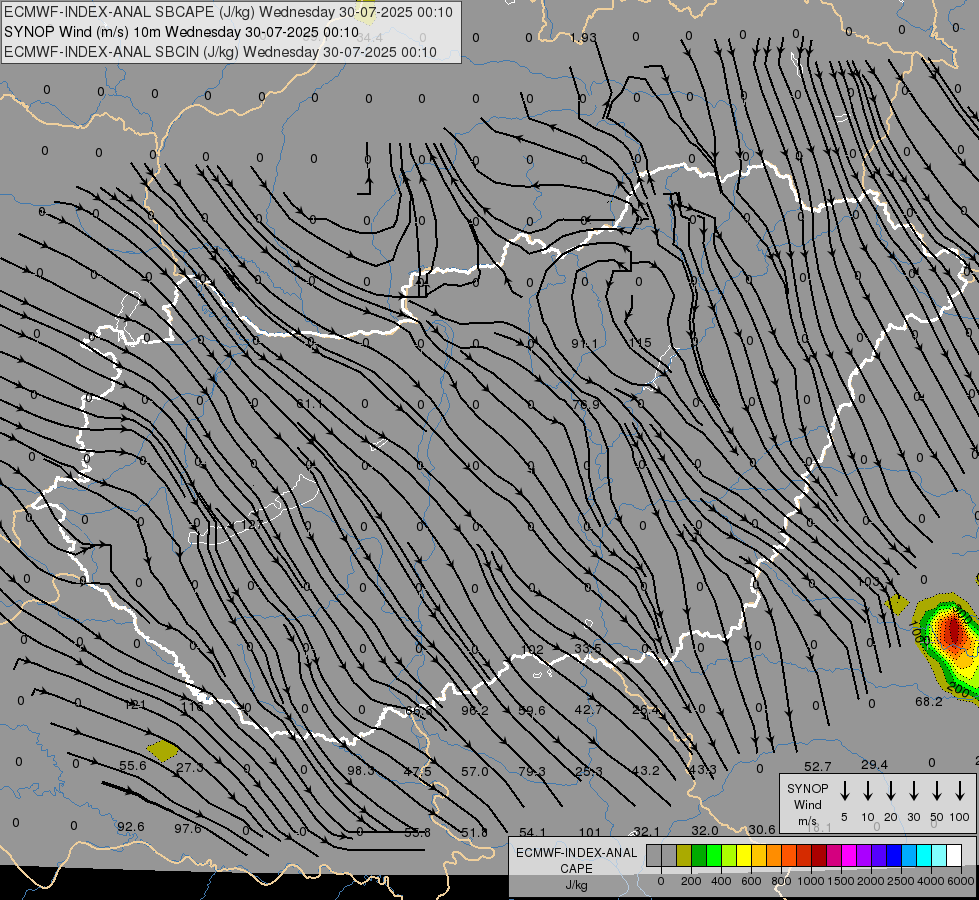
Task: Click the 2500 tick label on CAPE scale
Action: 900,881
